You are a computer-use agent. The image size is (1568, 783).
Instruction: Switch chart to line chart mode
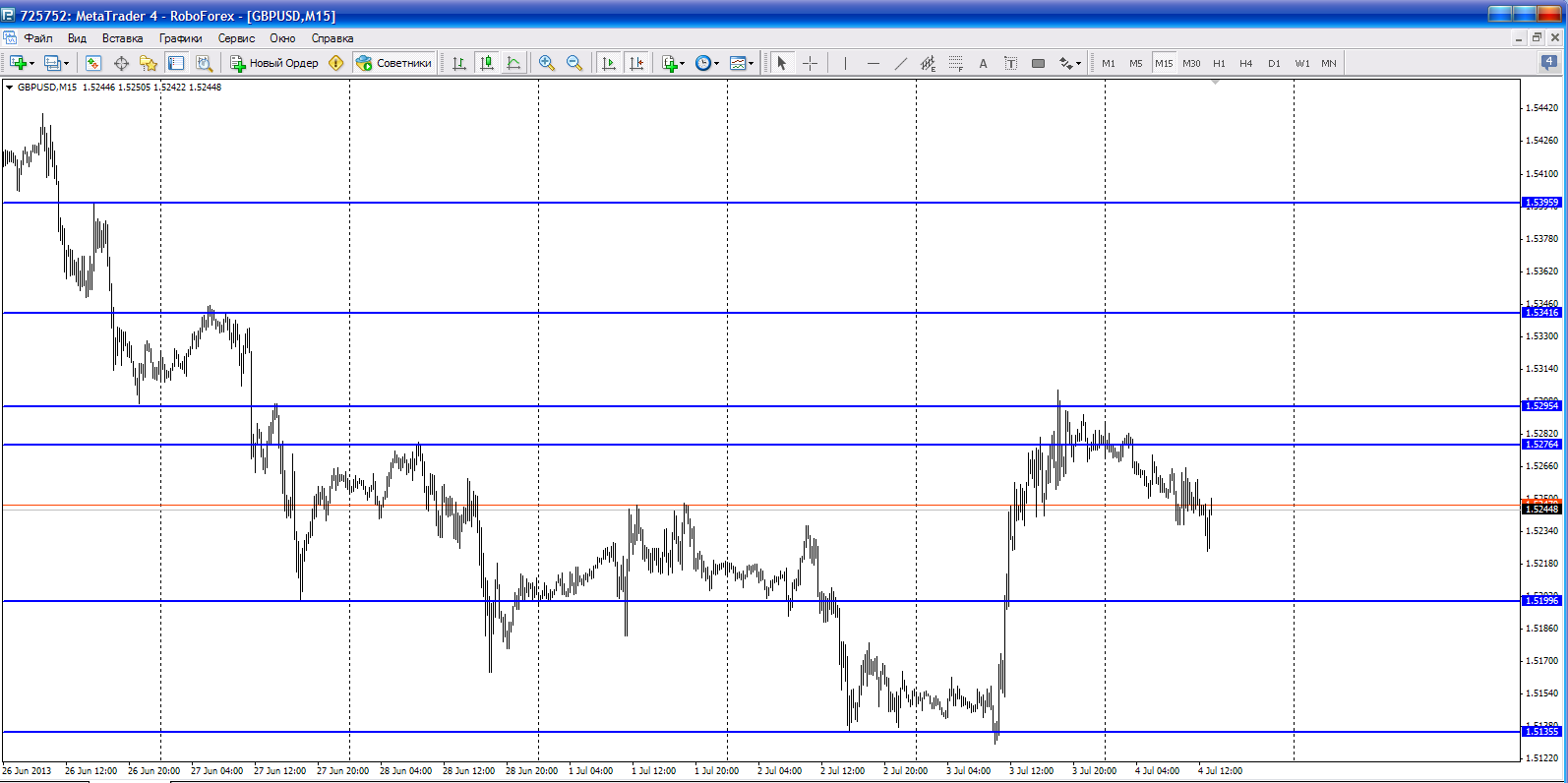[x=513, y=63]
